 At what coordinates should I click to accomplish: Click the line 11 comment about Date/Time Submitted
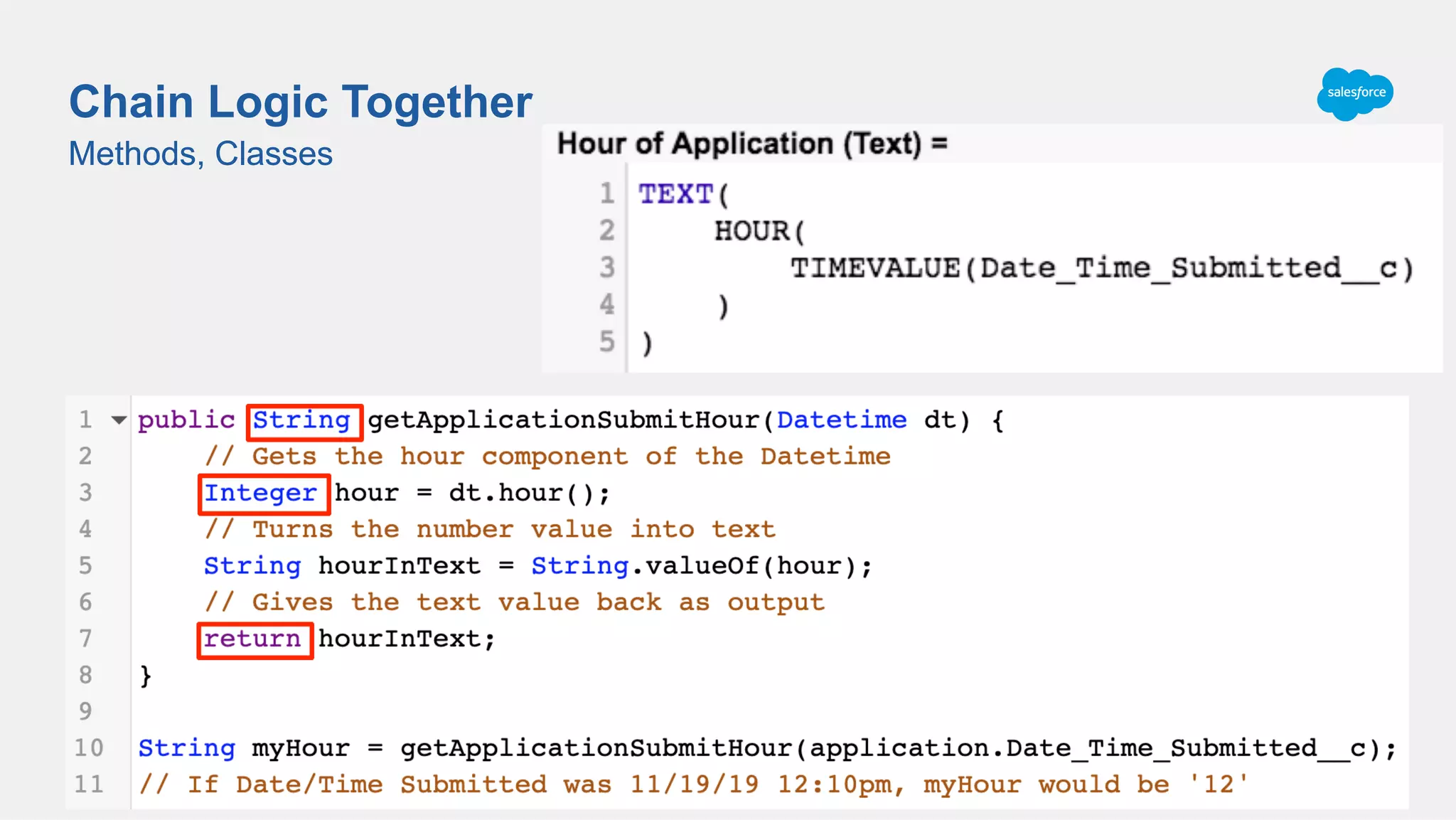[x=694, y=785]
